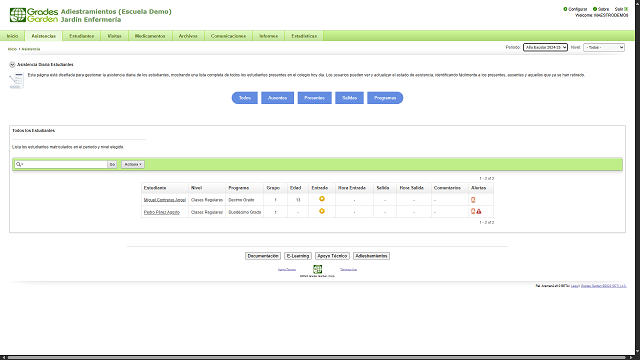Viewport: 640px width, 360px height.
Task: Click Pedro's red alert document icon
Action: point(473,211)
